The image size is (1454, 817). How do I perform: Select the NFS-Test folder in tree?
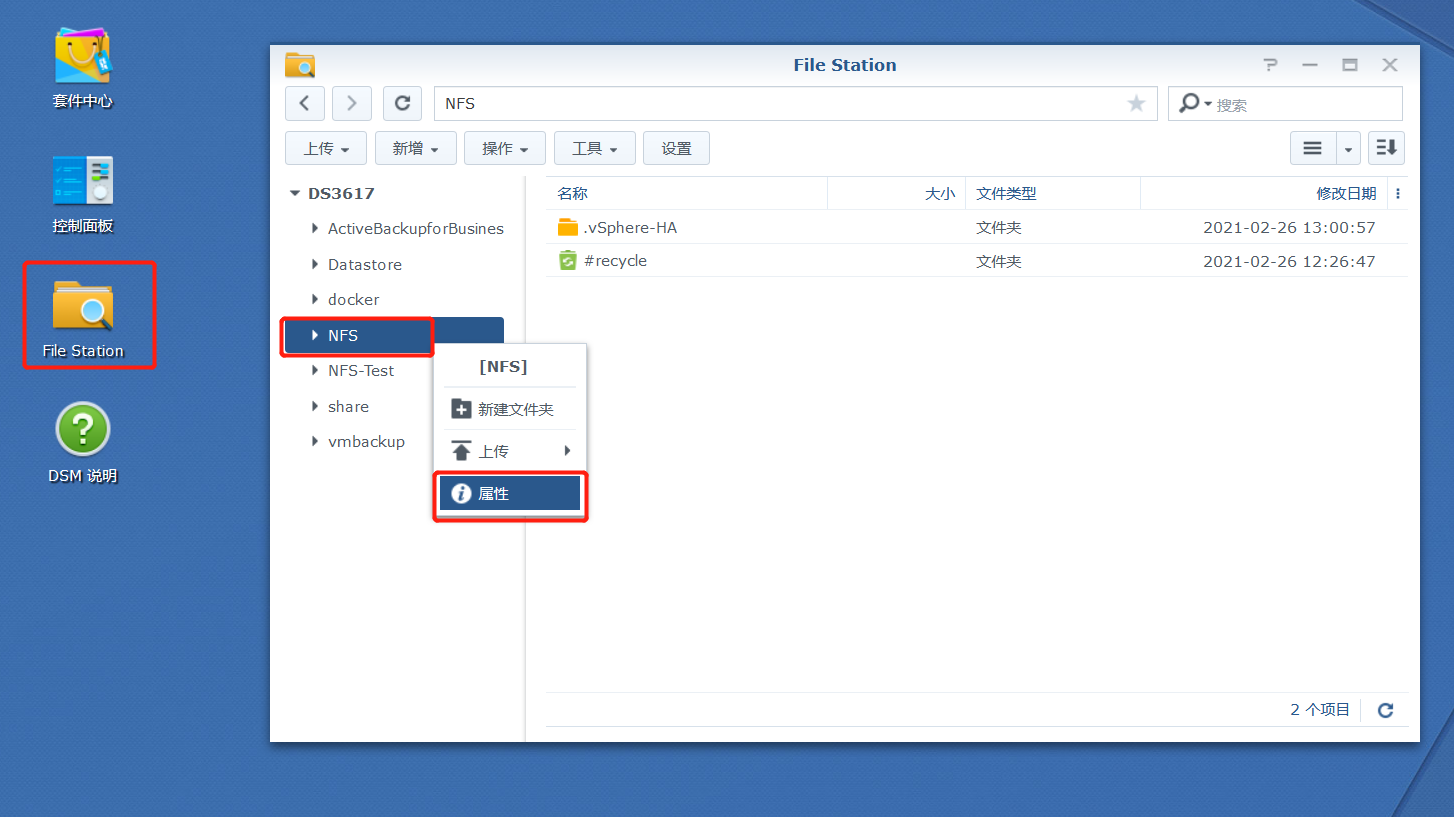[361, 371]
